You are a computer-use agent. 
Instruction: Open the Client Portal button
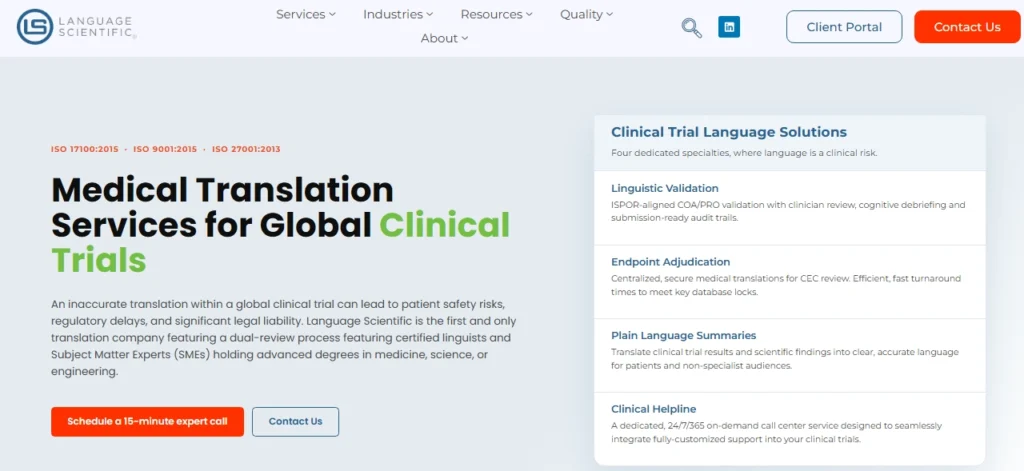[844, 27]
